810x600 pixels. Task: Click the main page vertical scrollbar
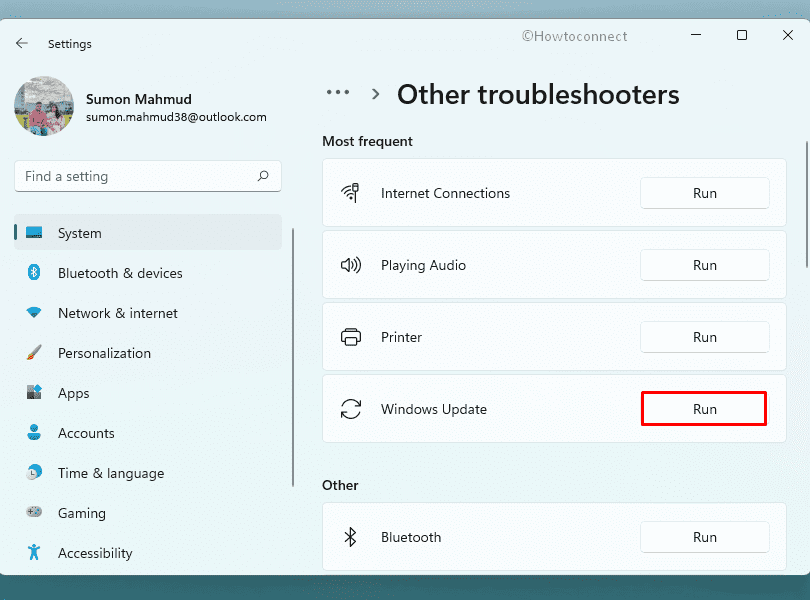pos(807,204)
